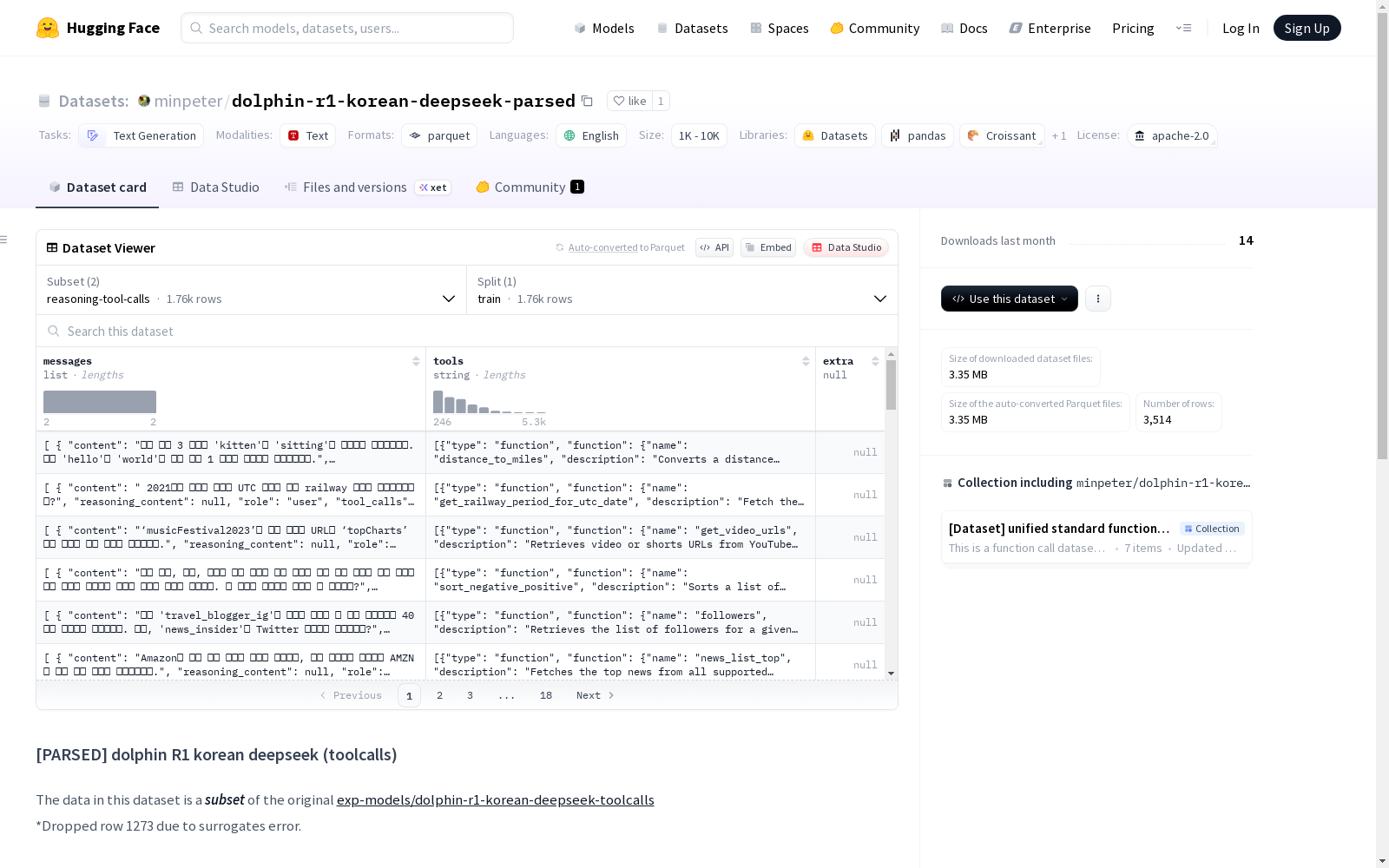Open the more options kebab menu

click(1098, 299)
